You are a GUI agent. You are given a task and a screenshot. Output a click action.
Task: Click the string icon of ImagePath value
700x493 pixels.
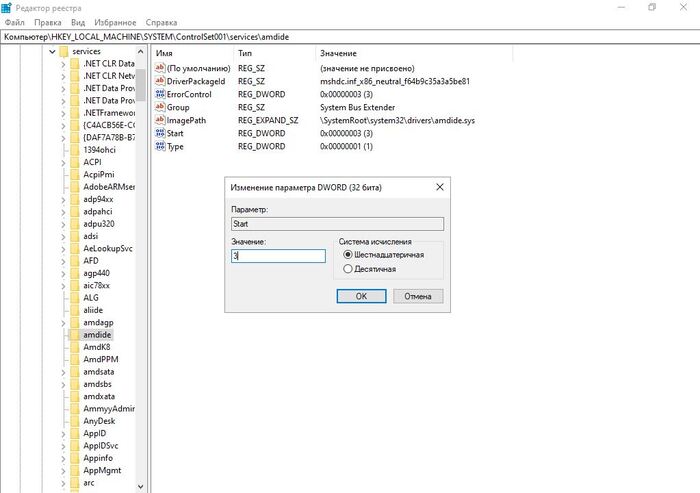160,120
